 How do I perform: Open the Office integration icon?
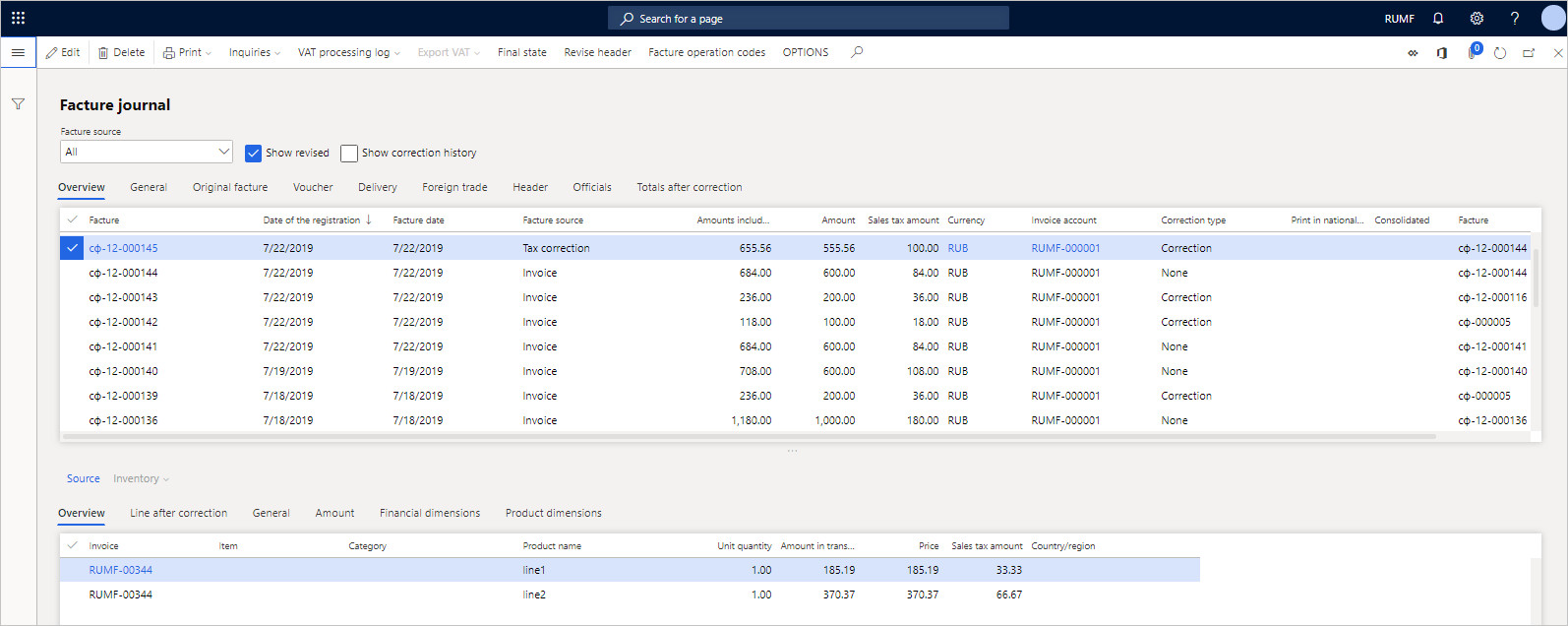point(1442,53)
